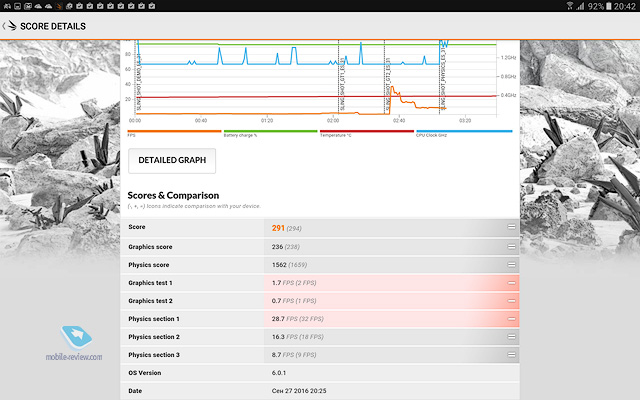This screenshot has width=640, height=400.
Task: Toggle the orange FPS legend line
Action: [x=174, y=131]
